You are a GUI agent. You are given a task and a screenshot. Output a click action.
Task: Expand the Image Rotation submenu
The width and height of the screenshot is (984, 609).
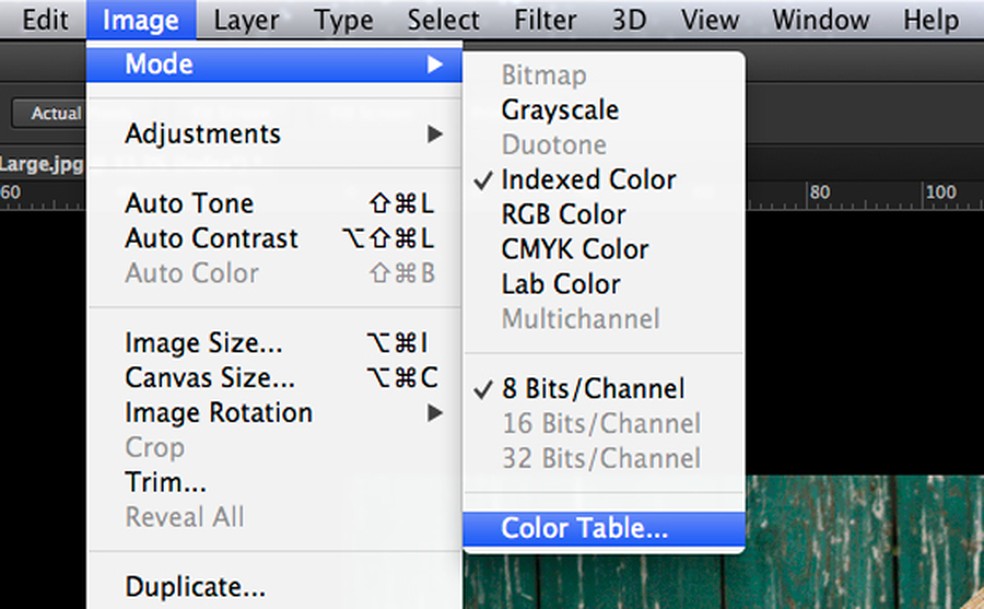218,413
